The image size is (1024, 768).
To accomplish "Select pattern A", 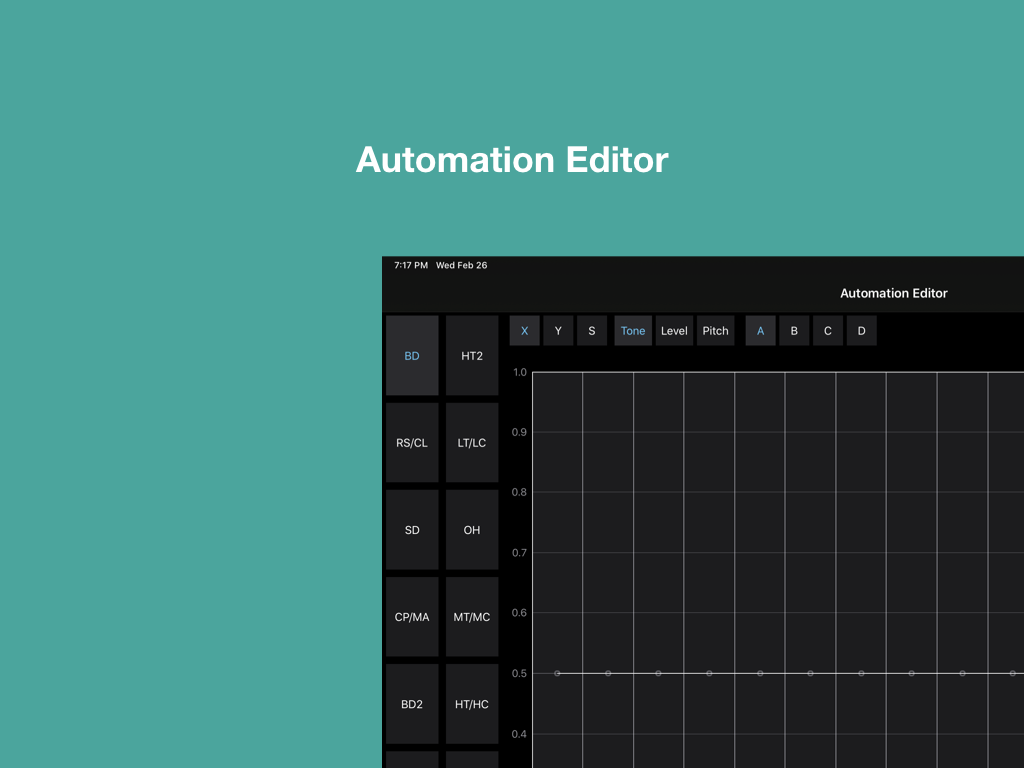I will click(760, 331).
